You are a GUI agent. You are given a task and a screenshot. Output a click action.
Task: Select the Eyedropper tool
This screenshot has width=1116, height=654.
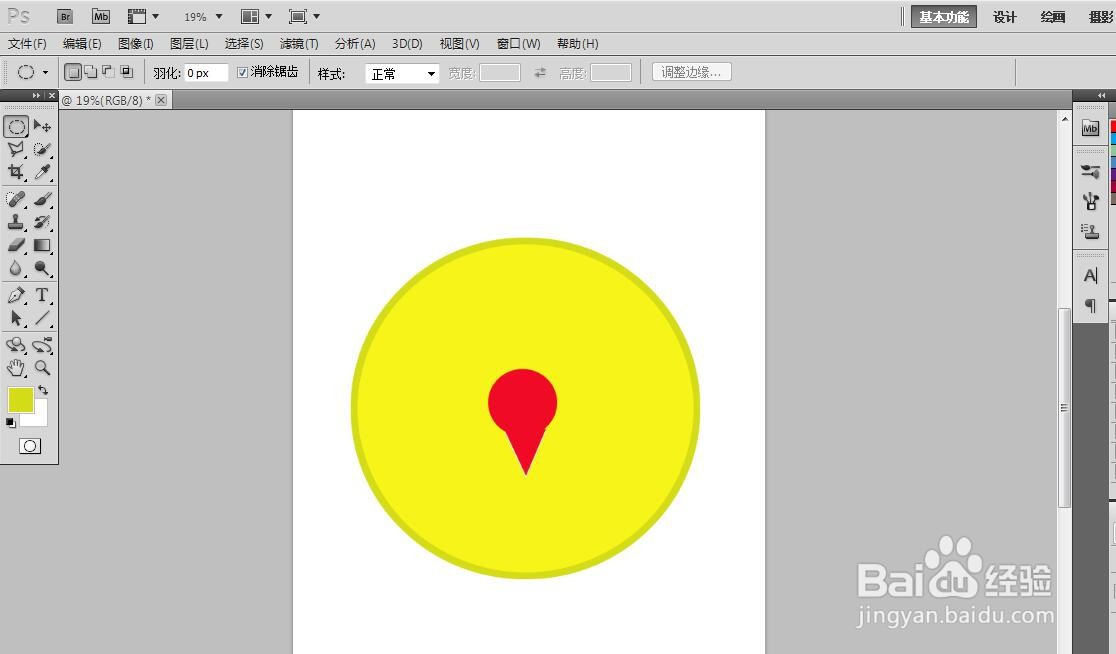[x=42, y=172]
